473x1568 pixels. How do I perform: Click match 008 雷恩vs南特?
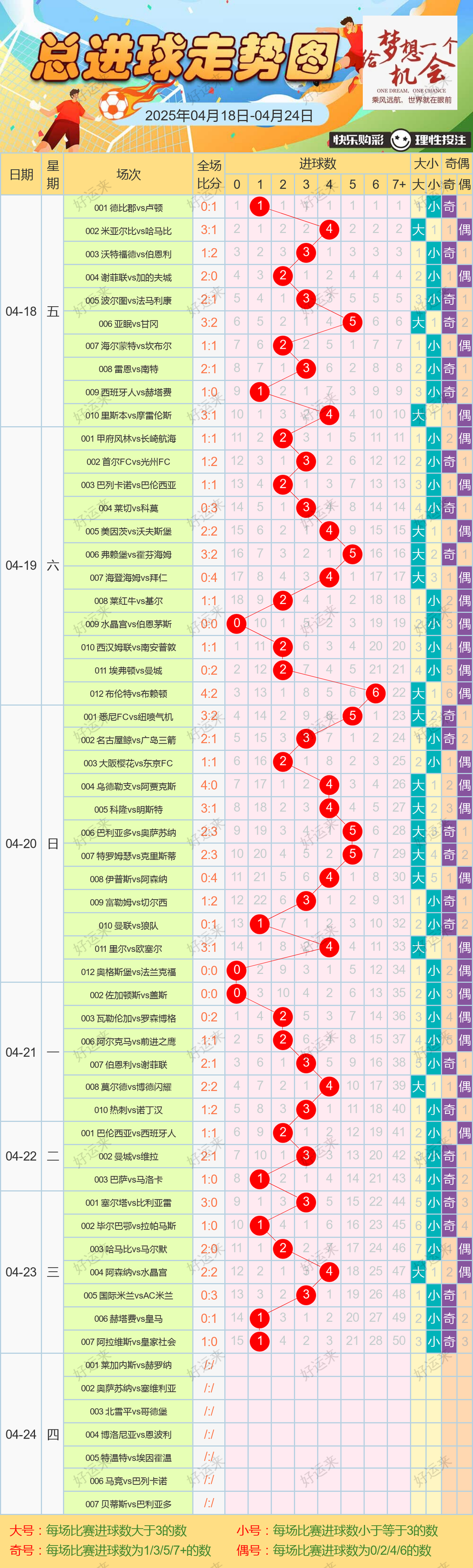coord(129,369)
